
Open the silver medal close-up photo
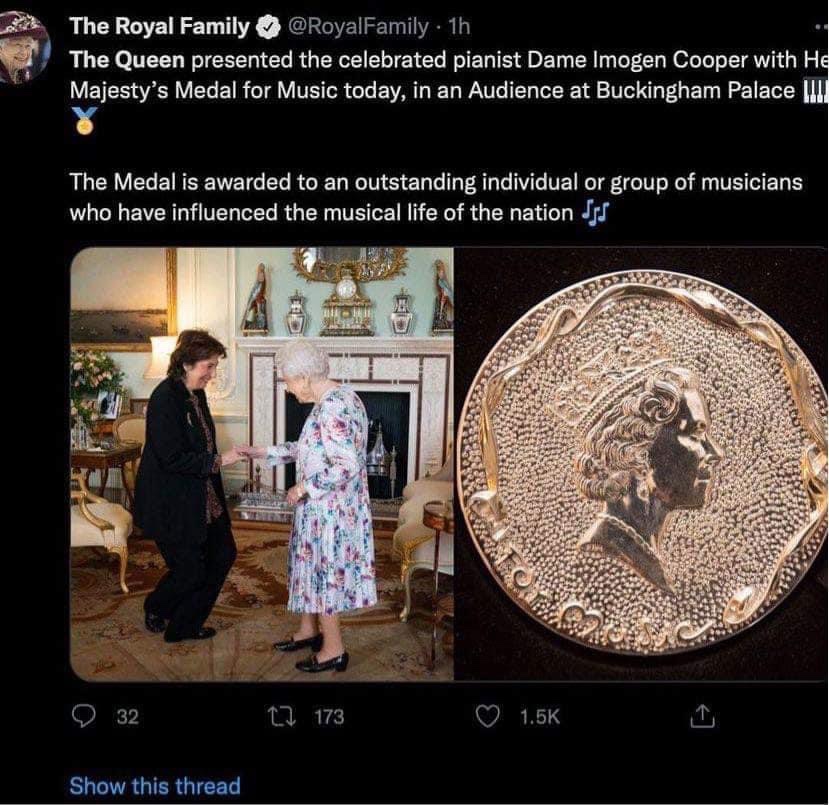(x=641, y=464)
